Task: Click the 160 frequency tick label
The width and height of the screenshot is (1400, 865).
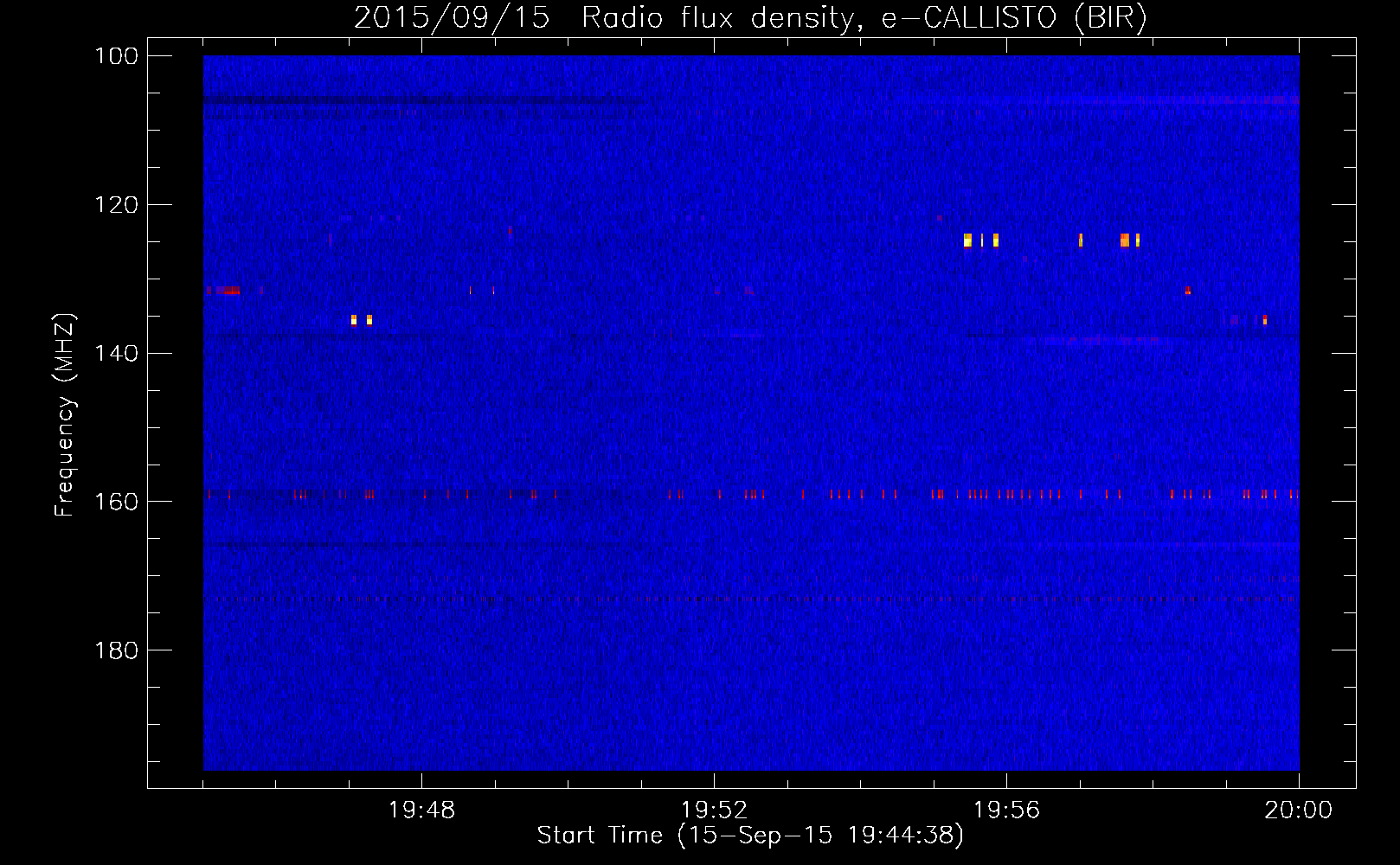Action: (x=116, y=503)
